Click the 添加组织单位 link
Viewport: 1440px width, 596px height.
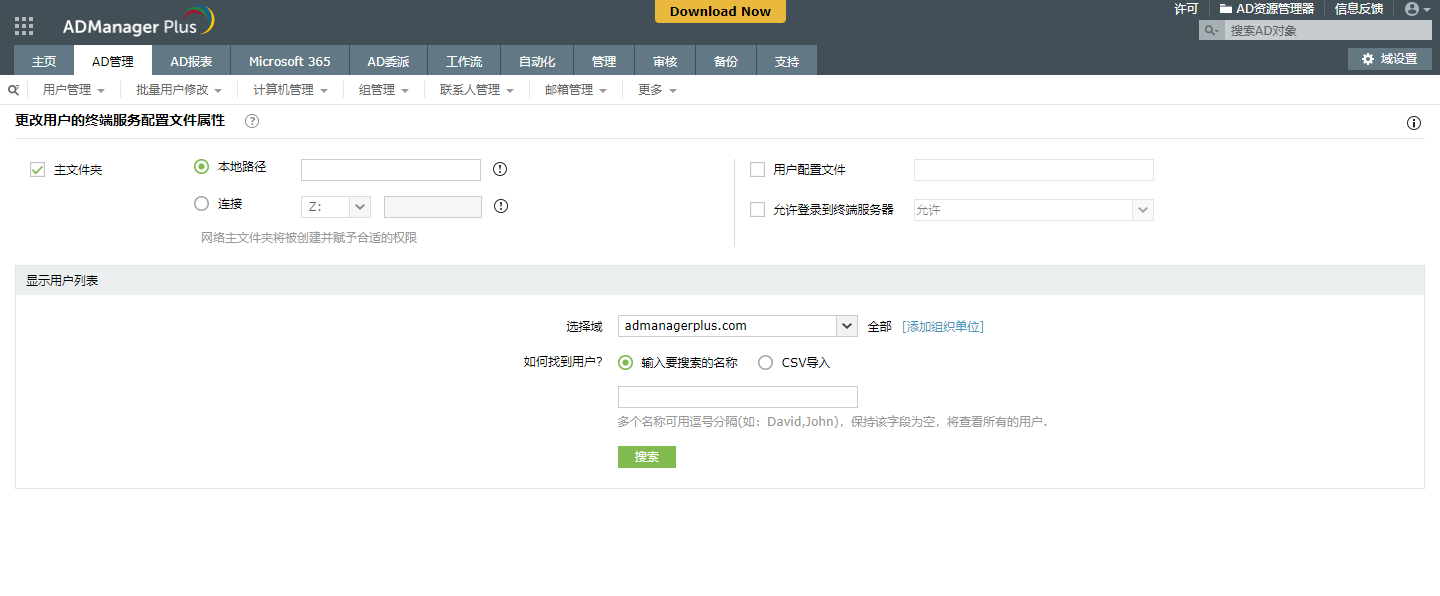pyautogui.click(x=943, y=326)
